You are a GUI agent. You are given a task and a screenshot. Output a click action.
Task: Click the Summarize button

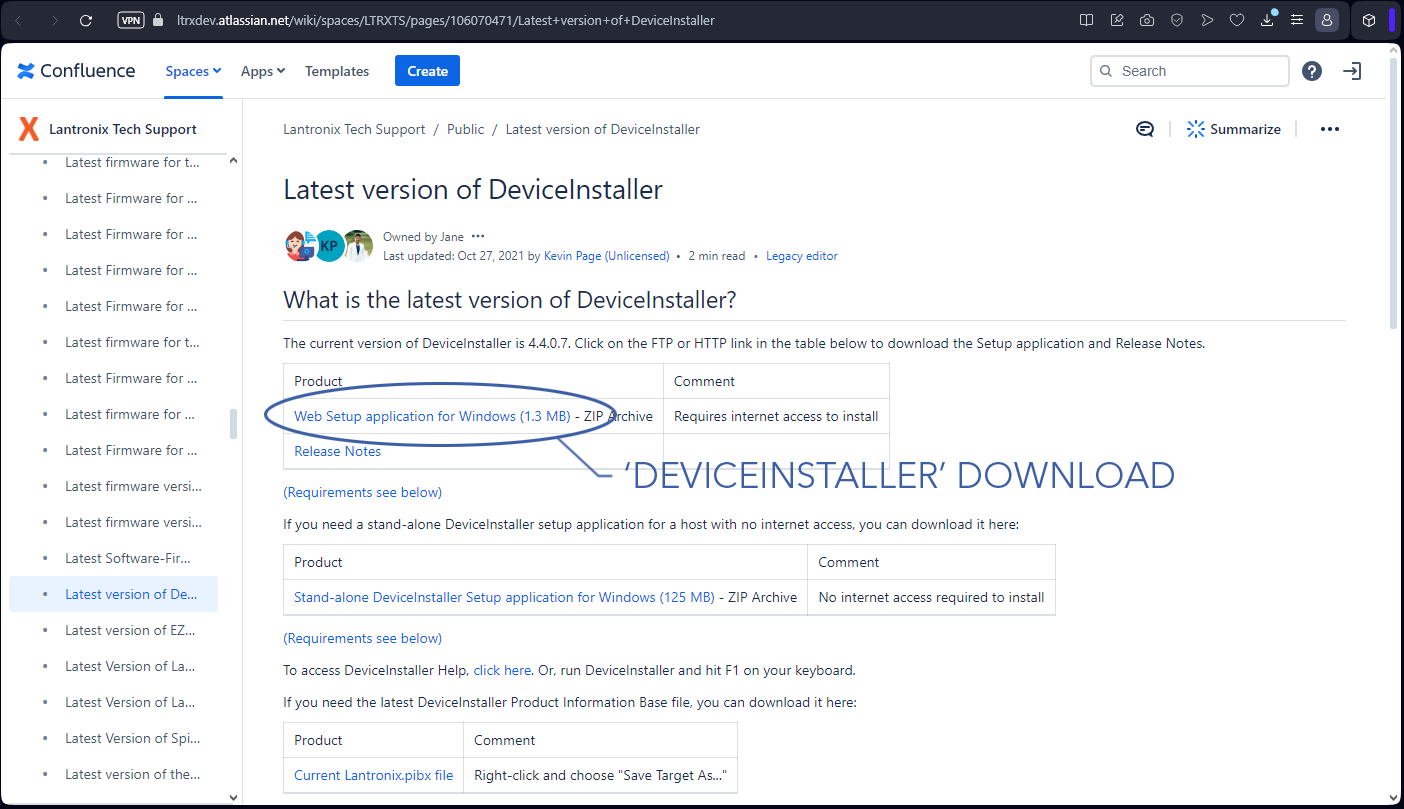click(x=1233, y=129)
